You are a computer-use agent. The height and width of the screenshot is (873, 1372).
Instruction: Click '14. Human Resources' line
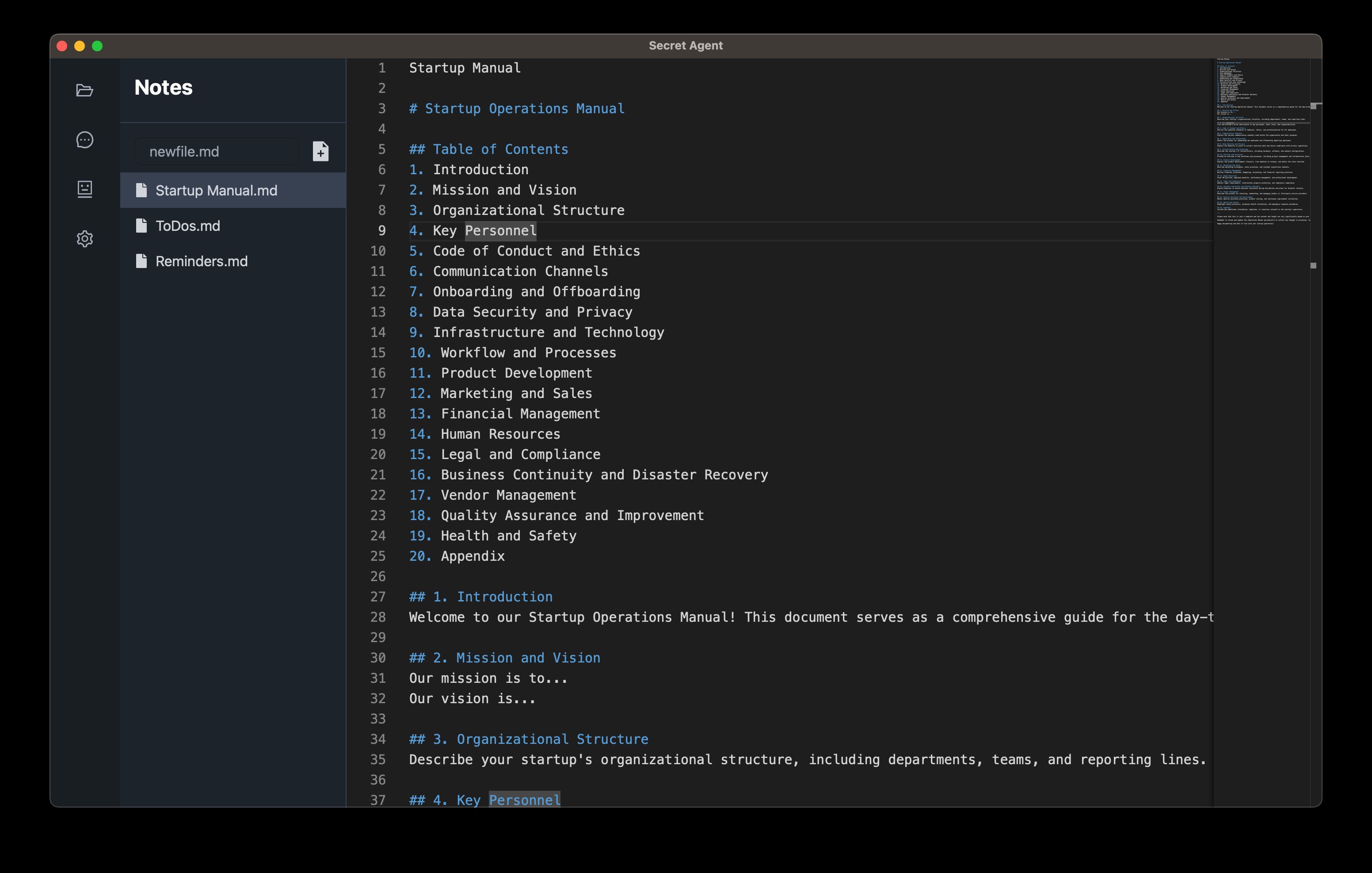point(485,434)
